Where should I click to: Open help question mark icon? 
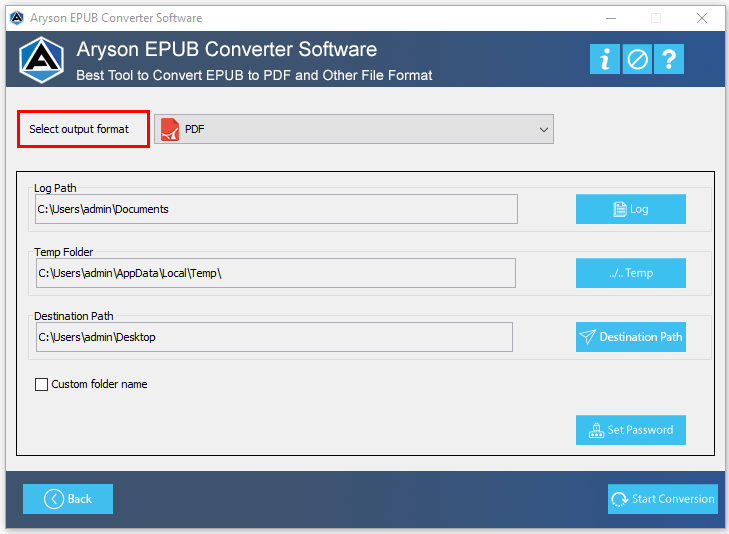pos(669,59)
